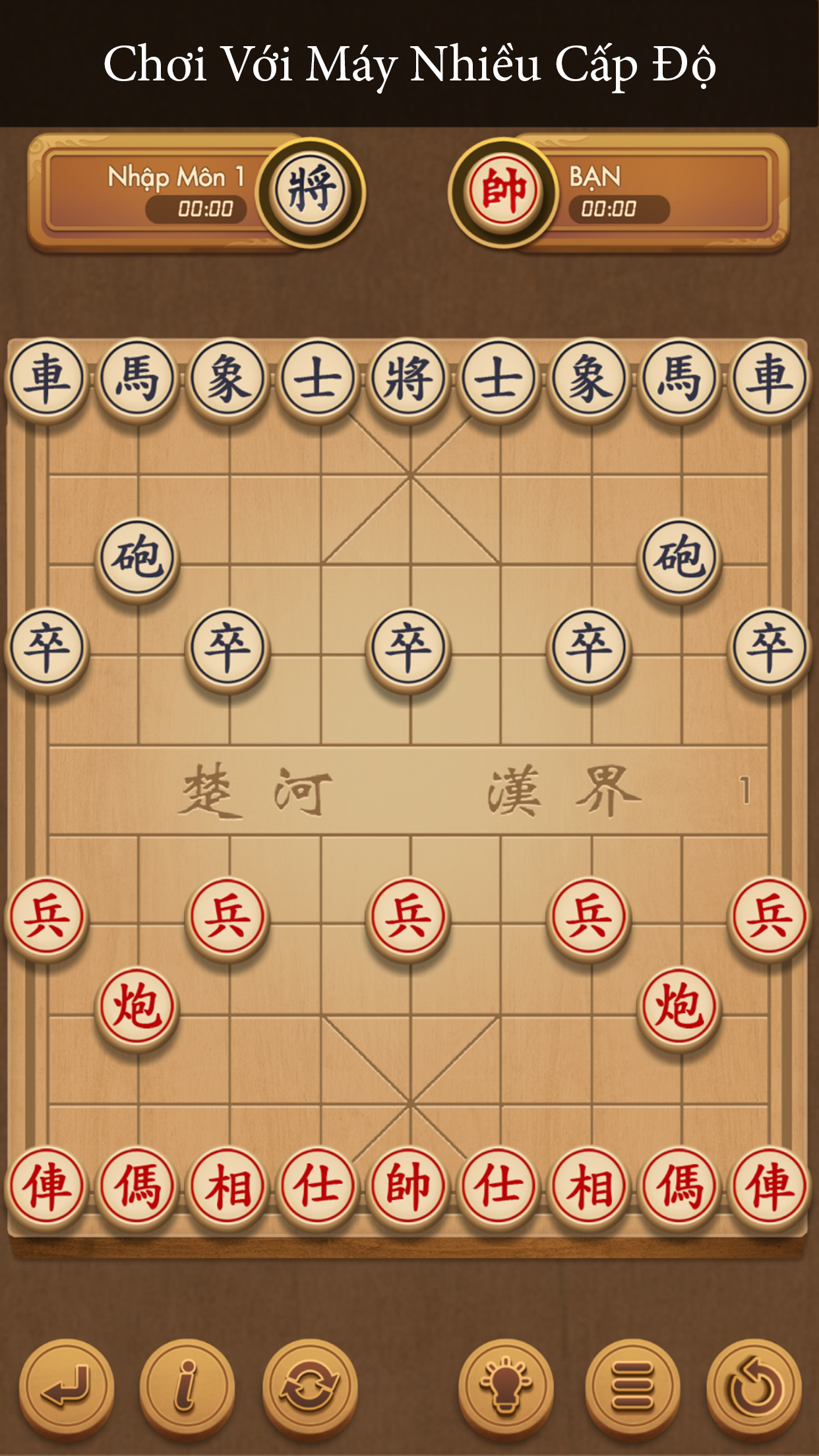Select the red center soldier piece
The height and width of the screenshot is (1456, 819).
click(408, 917)
